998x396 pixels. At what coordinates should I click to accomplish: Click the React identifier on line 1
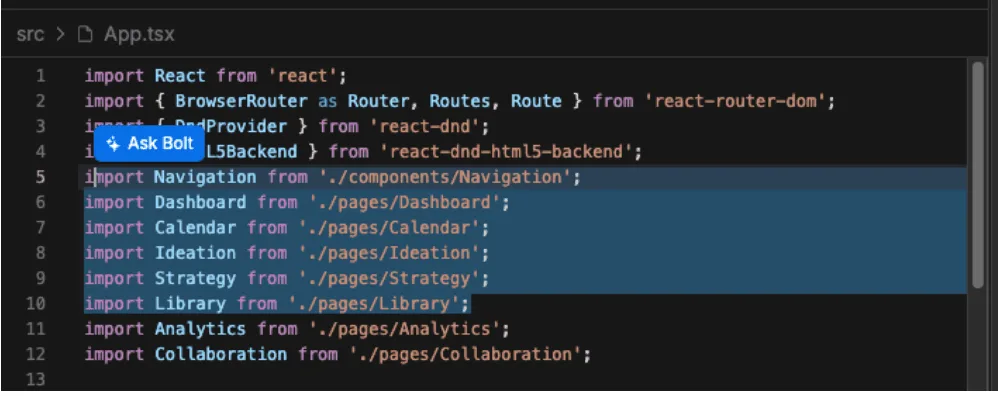tap(180, 76)
